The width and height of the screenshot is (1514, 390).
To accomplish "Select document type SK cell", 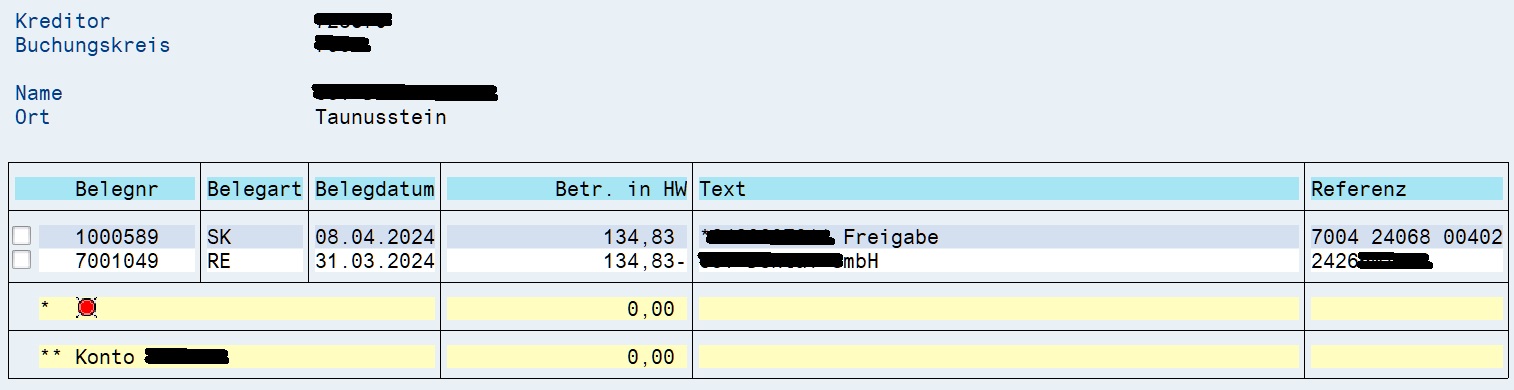I will click(x=255, y=237).
